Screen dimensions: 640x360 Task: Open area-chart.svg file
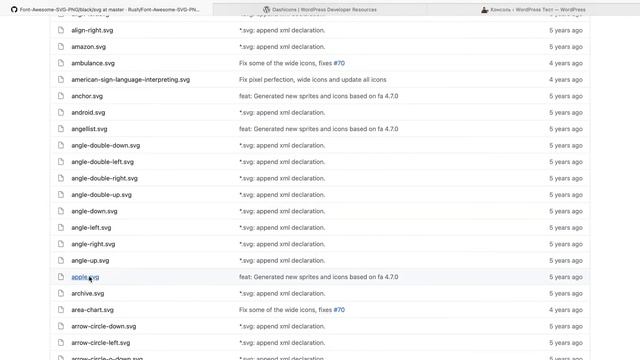(x=93, y=310)
